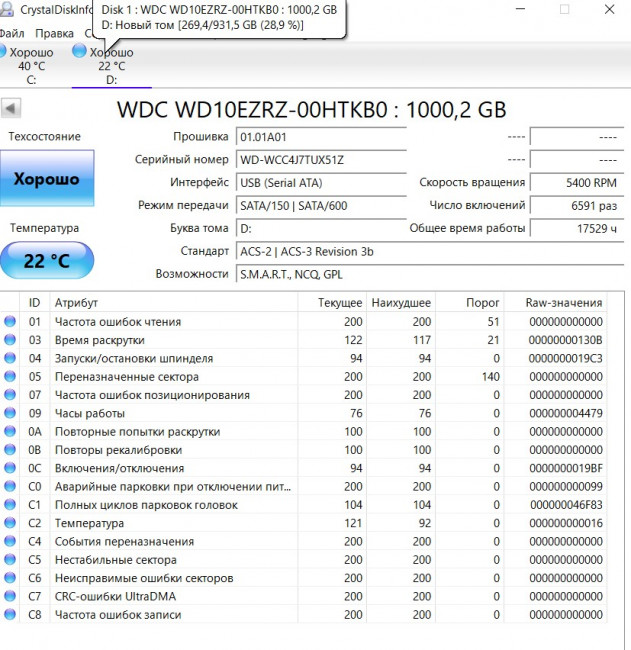The height and width of the screenshot is (650, 631).
Task: Click status icon for attribute 05 reallocated sectors
Action: [10, 376]
